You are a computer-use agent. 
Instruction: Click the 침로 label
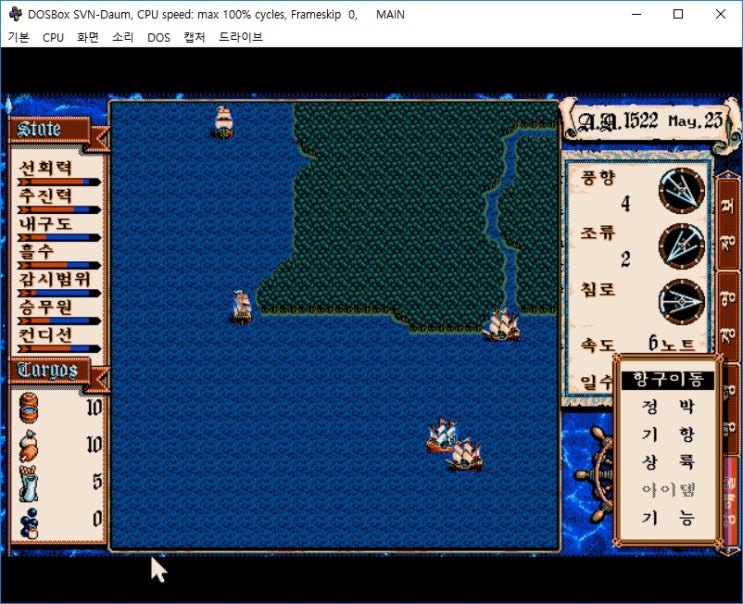pos(598,288)
